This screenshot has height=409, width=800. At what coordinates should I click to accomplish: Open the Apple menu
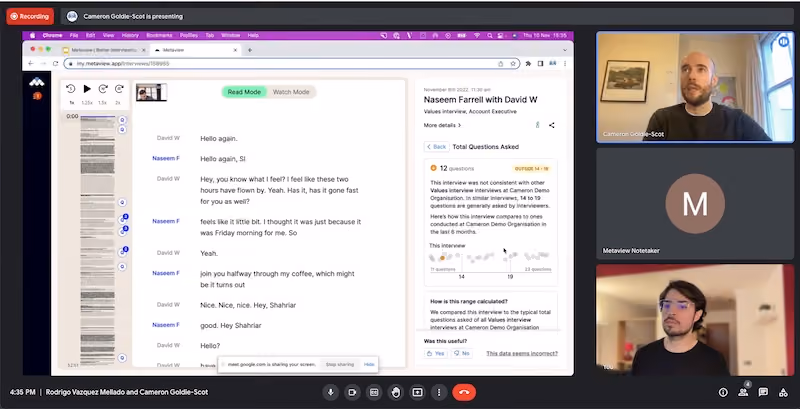33,36
